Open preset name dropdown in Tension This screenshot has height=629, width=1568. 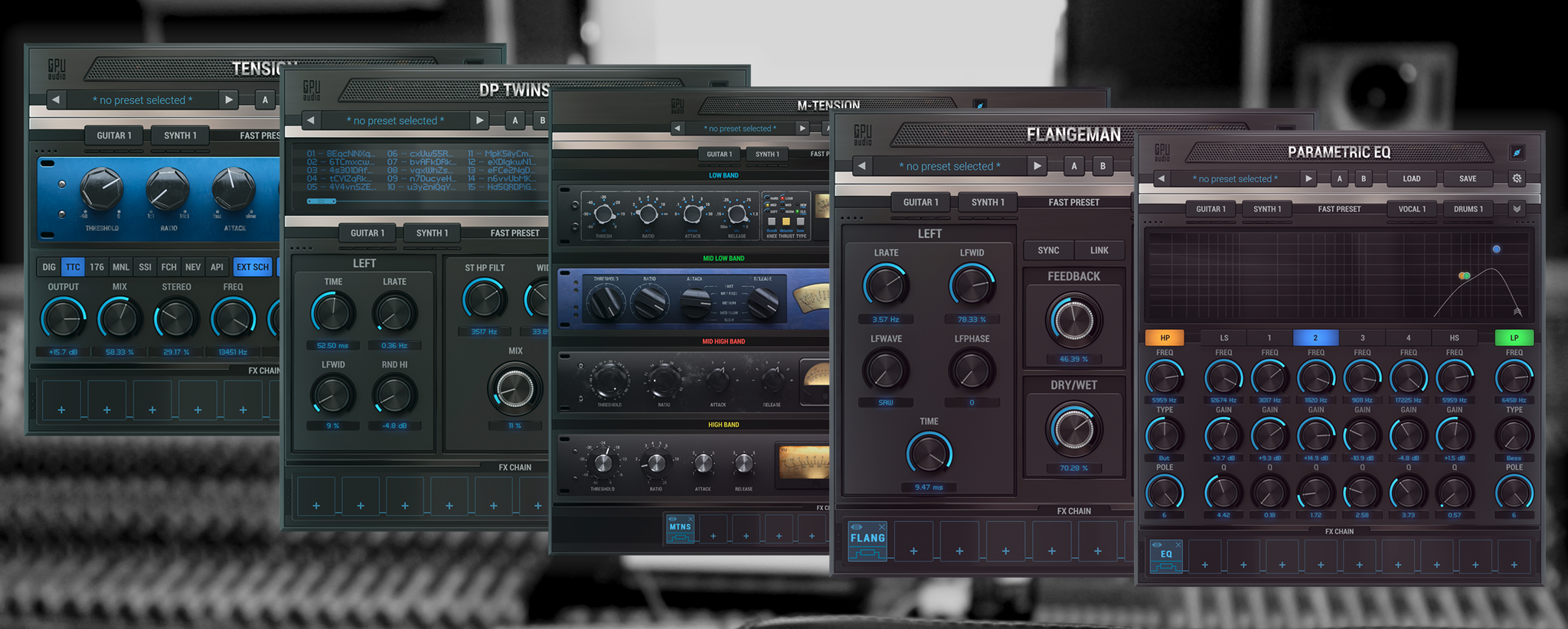tap(142, 99)
